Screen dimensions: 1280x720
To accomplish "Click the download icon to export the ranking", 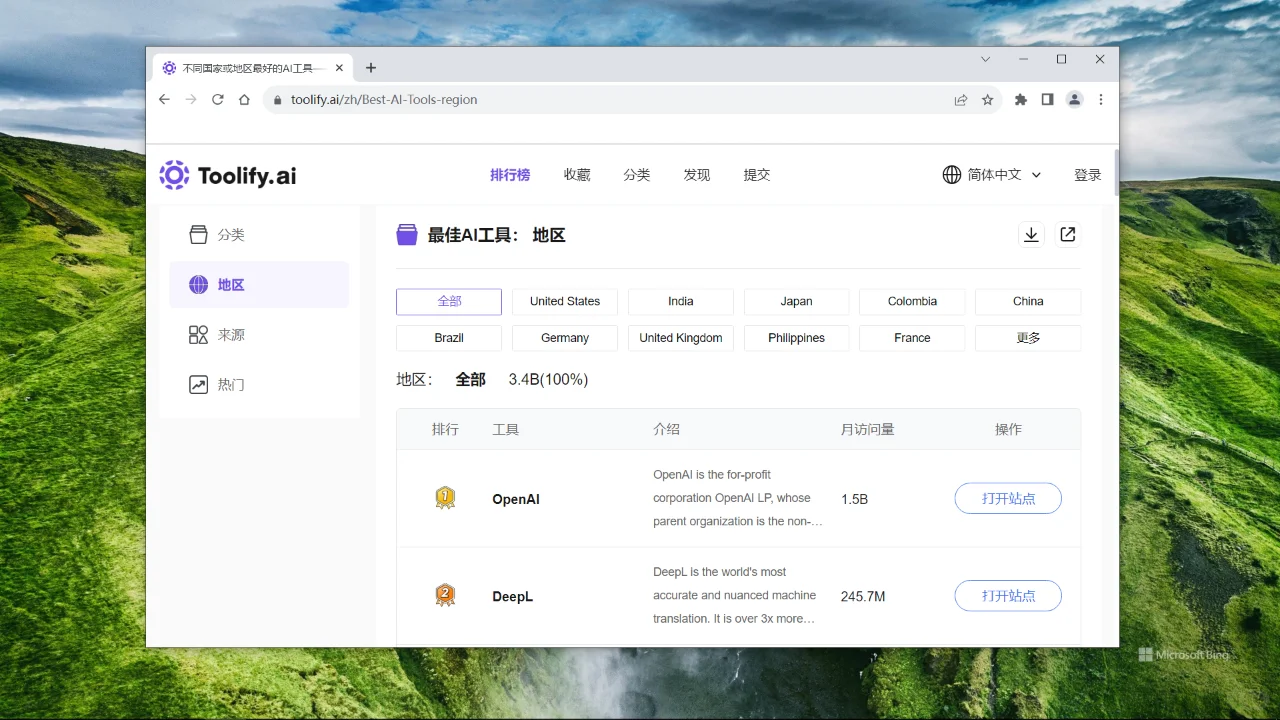I will (x=1031, y=234).
